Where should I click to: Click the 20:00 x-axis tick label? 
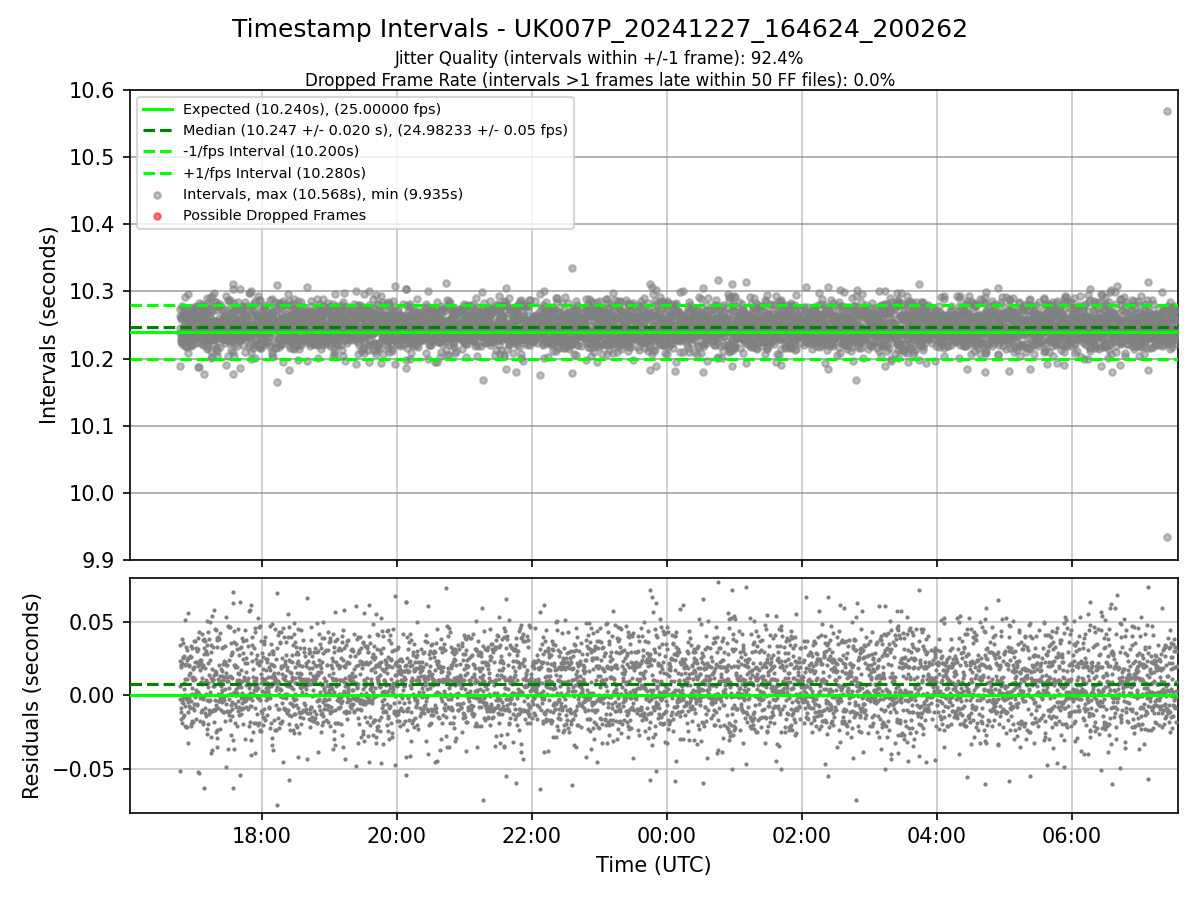click(x=397, y=834)
